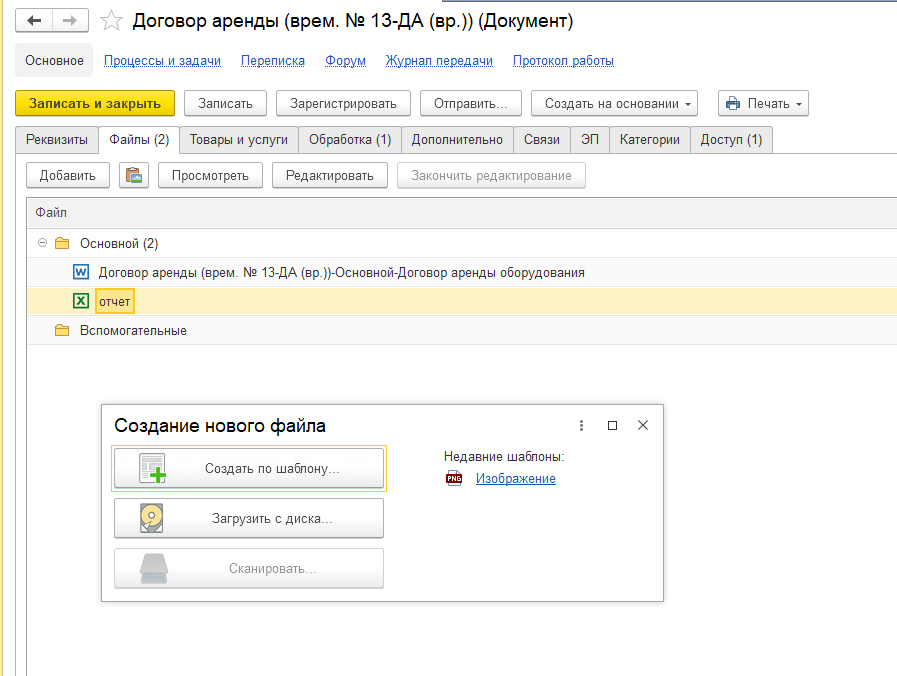Click the PNG icon near Изображение template
Image resolution: width=897 pixels, height=676 pixels.
(x=454, y=479)
